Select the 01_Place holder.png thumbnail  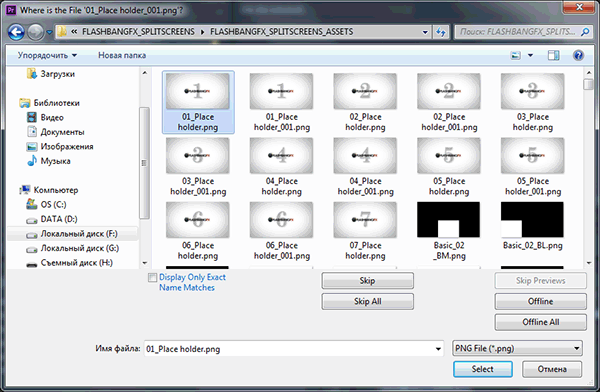tap(198, 91)
